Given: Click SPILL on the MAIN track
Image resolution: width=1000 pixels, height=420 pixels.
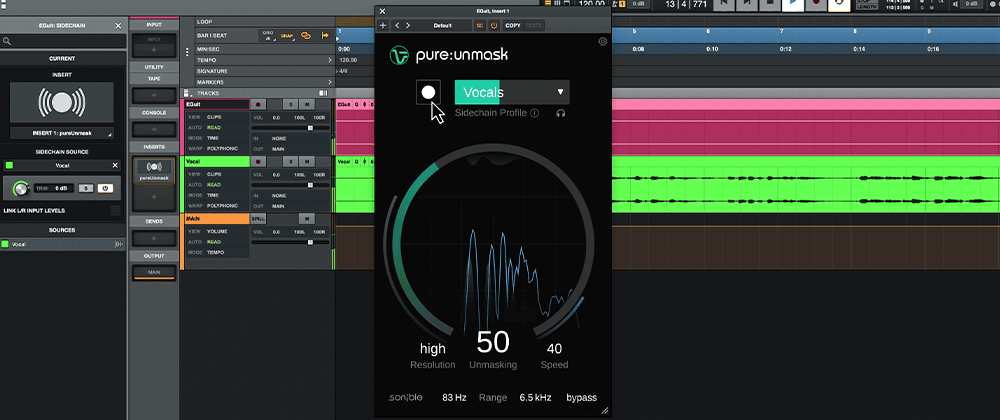Looking at the screenshot, I should pos(258,219).
